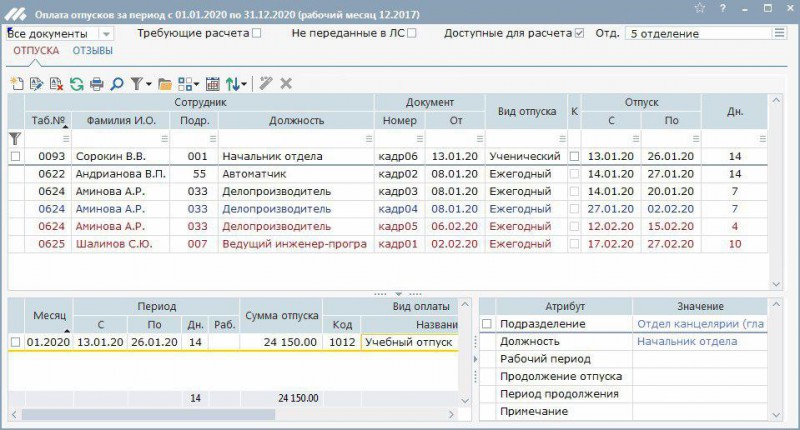Expand the Рабочий период attribute row arrow
Viewport: 800px width, 430px height.
pyautogui.click(x=476, y=359)
